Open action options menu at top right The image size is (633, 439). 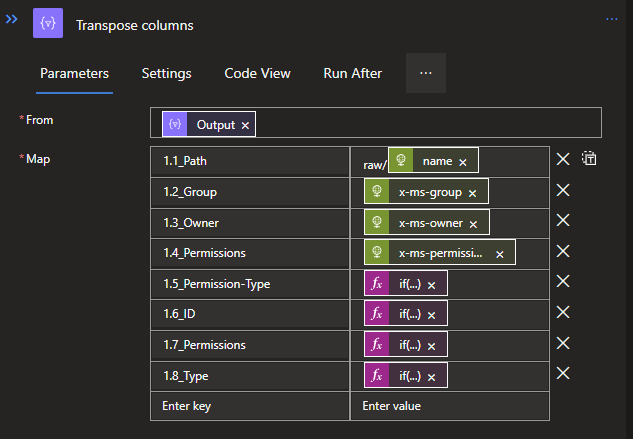(612, 19)
